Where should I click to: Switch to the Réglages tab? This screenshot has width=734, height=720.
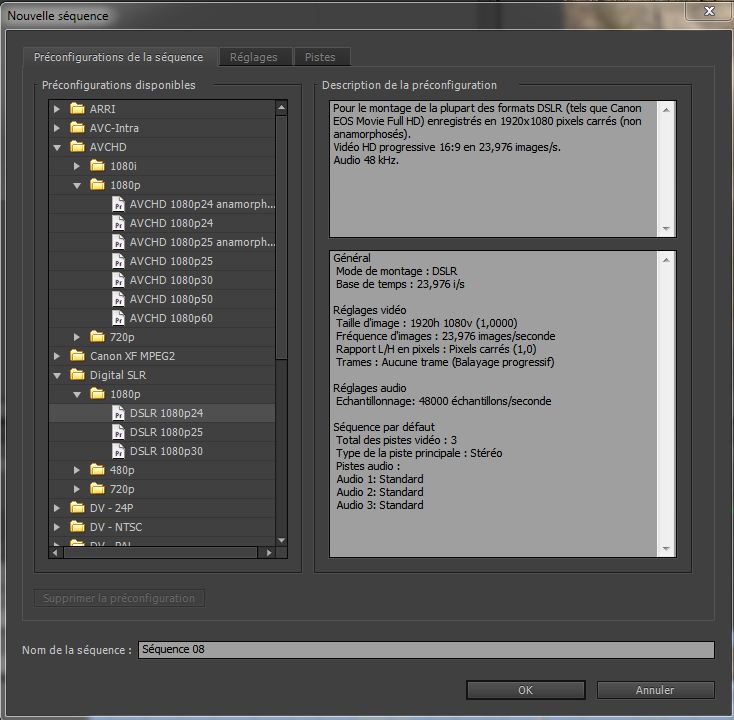253,57
